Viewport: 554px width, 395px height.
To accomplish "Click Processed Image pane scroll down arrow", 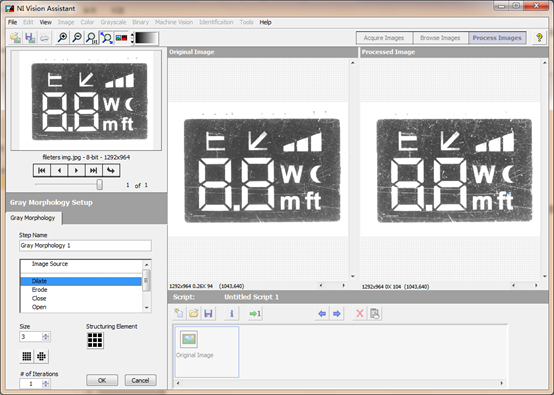I will [x=544, y=276].
